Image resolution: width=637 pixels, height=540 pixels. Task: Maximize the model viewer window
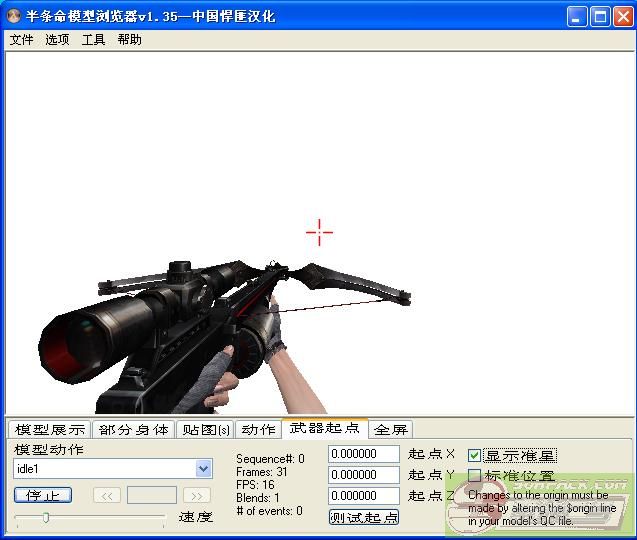click(600, 16)
